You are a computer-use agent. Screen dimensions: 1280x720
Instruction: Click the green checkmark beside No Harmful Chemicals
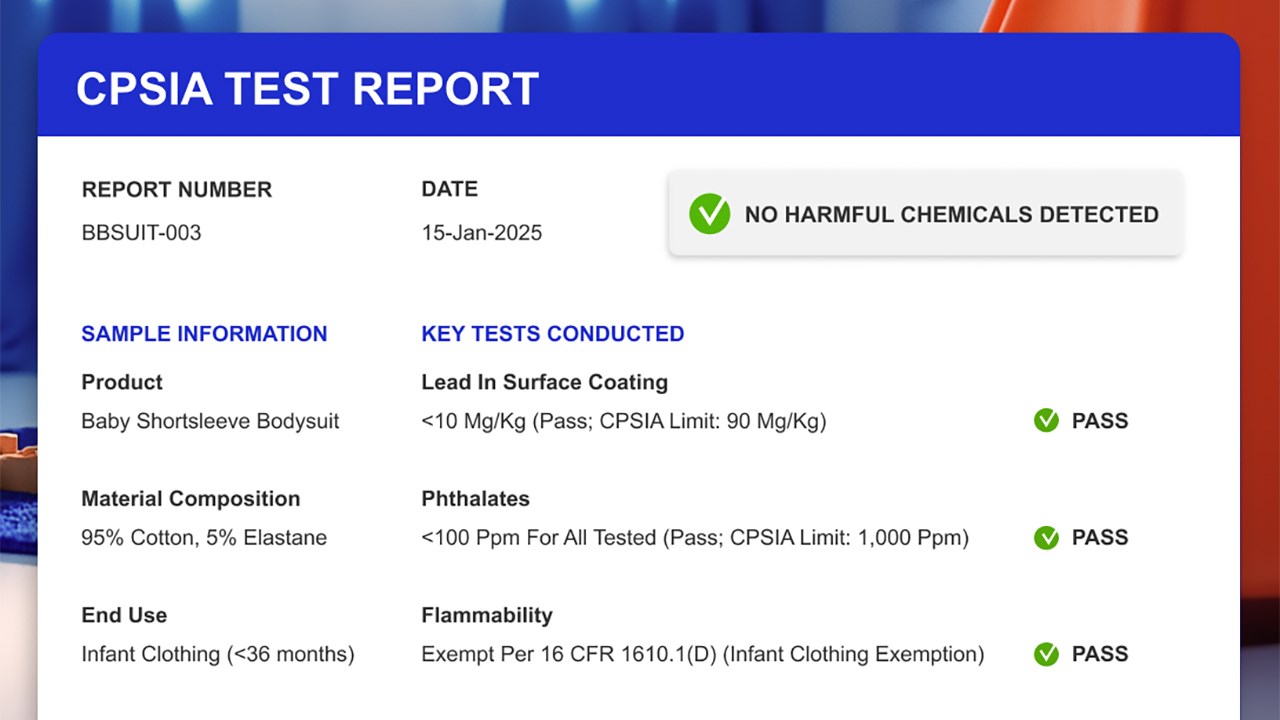click(x=709, y=214)
